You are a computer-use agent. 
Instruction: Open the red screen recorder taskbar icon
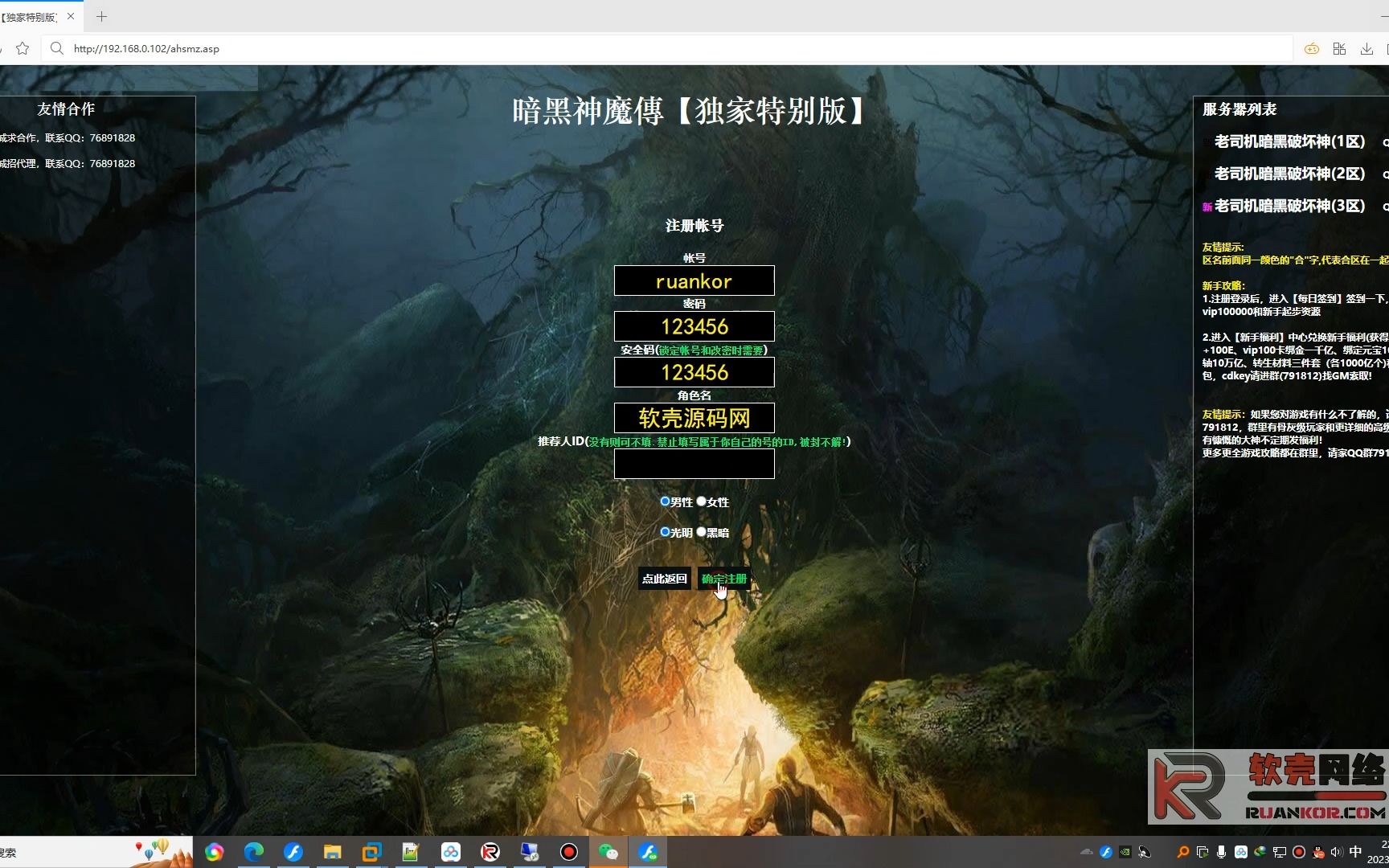(569, 852)
